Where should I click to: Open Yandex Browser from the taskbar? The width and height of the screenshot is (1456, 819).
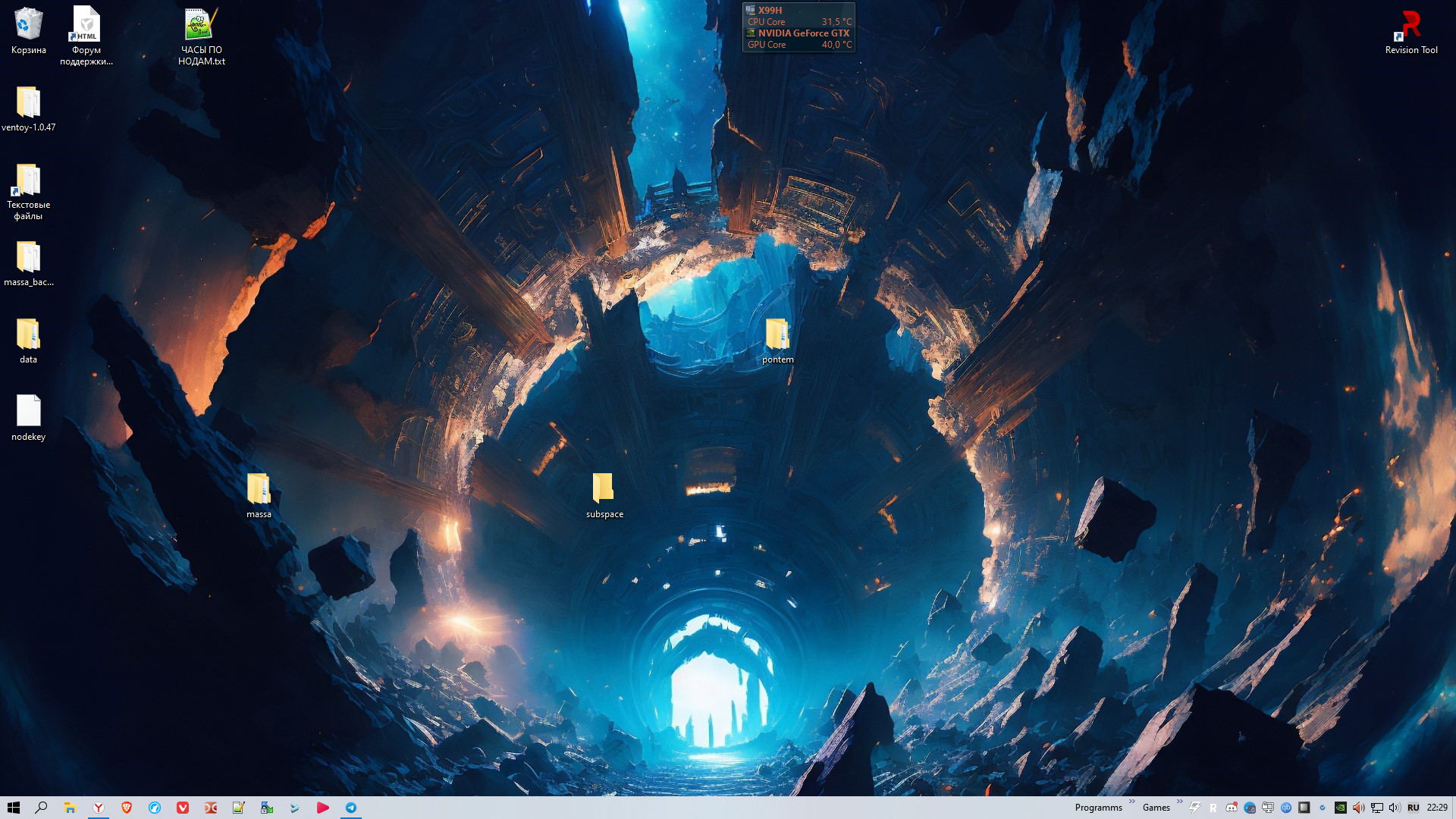point(99,808)
